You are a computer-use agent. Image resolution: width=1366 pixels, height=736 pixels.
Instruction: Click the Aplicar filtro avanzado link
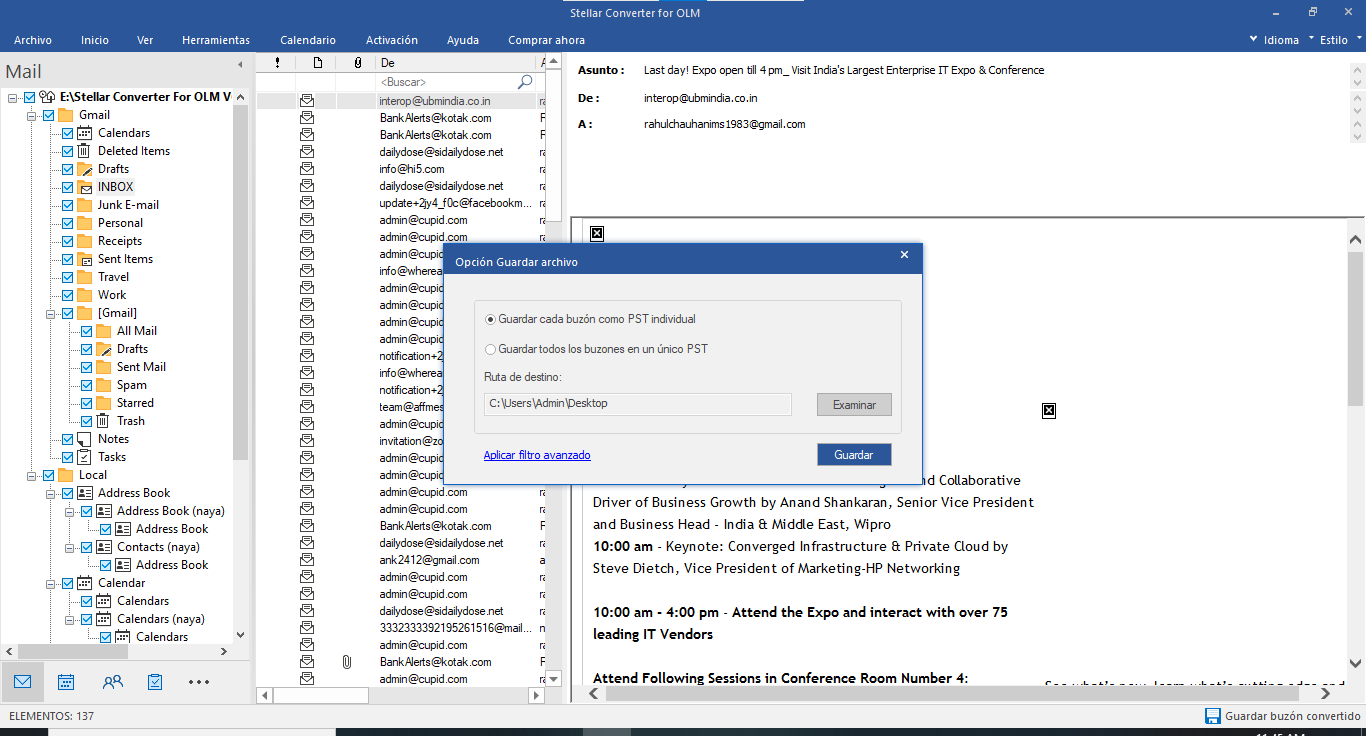(537, 455)
